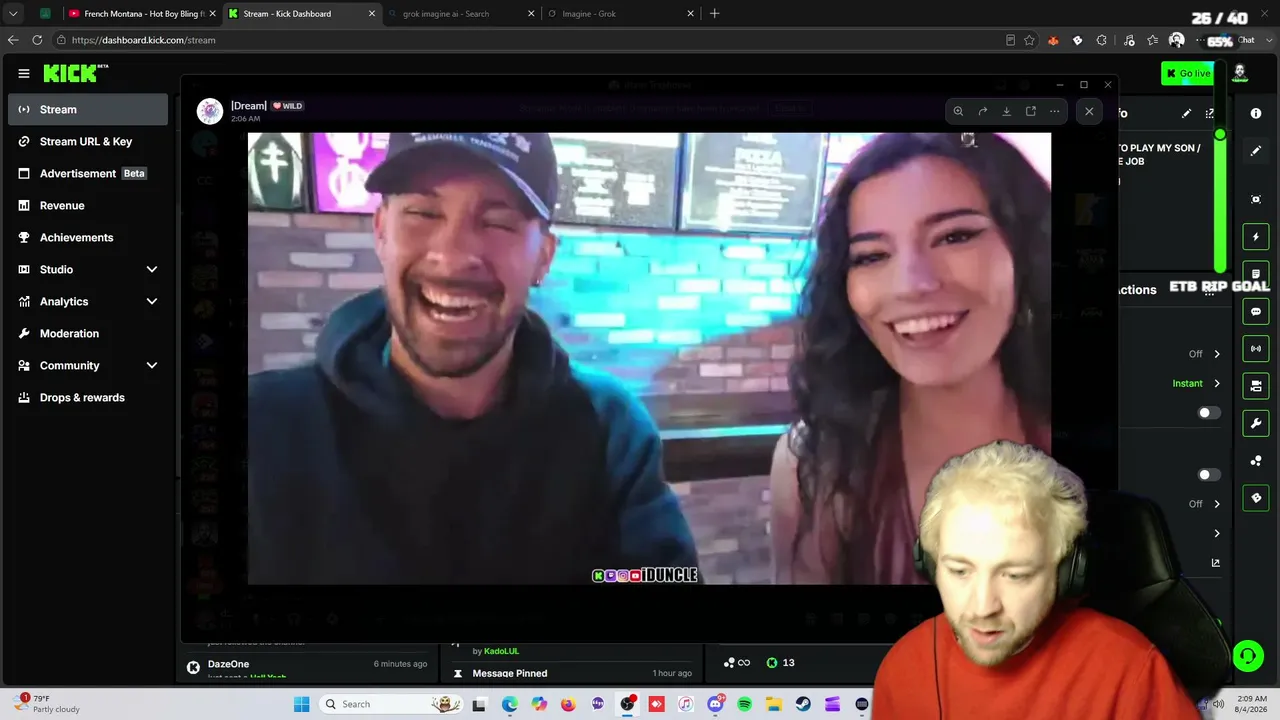Click the green vertical volume slider handle

[1220, 134]
